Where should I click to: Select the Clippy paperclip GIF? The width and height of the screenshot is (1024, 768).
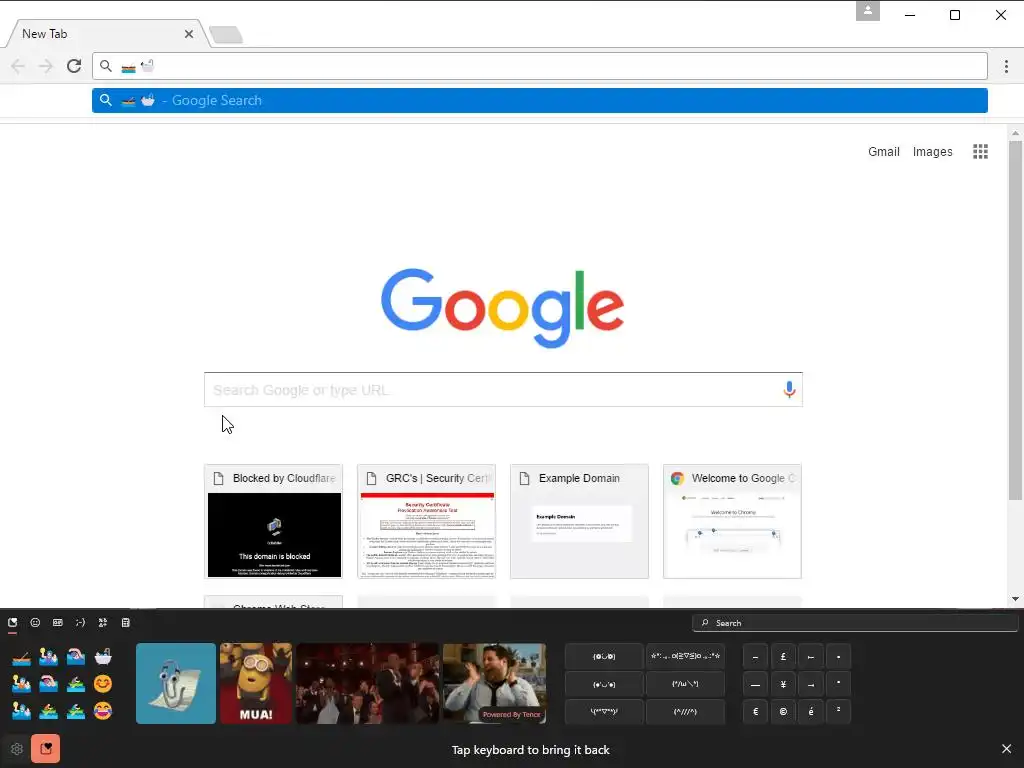tap(176, 683)
